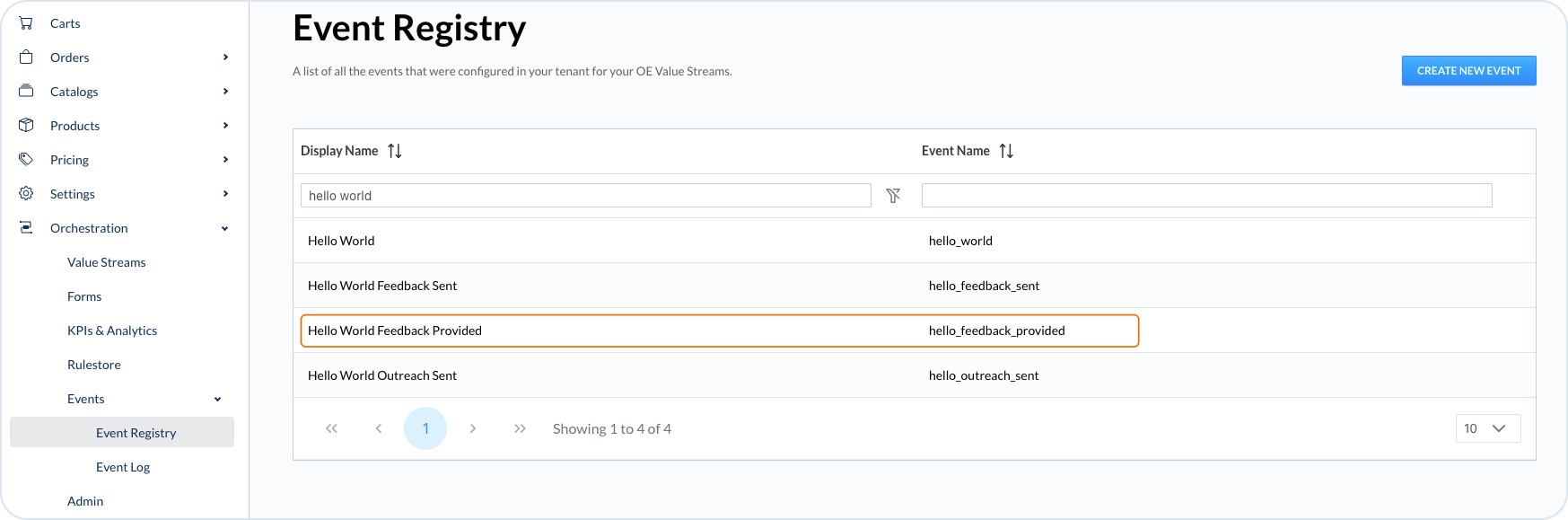Click the Pricing tag icon

26,160
